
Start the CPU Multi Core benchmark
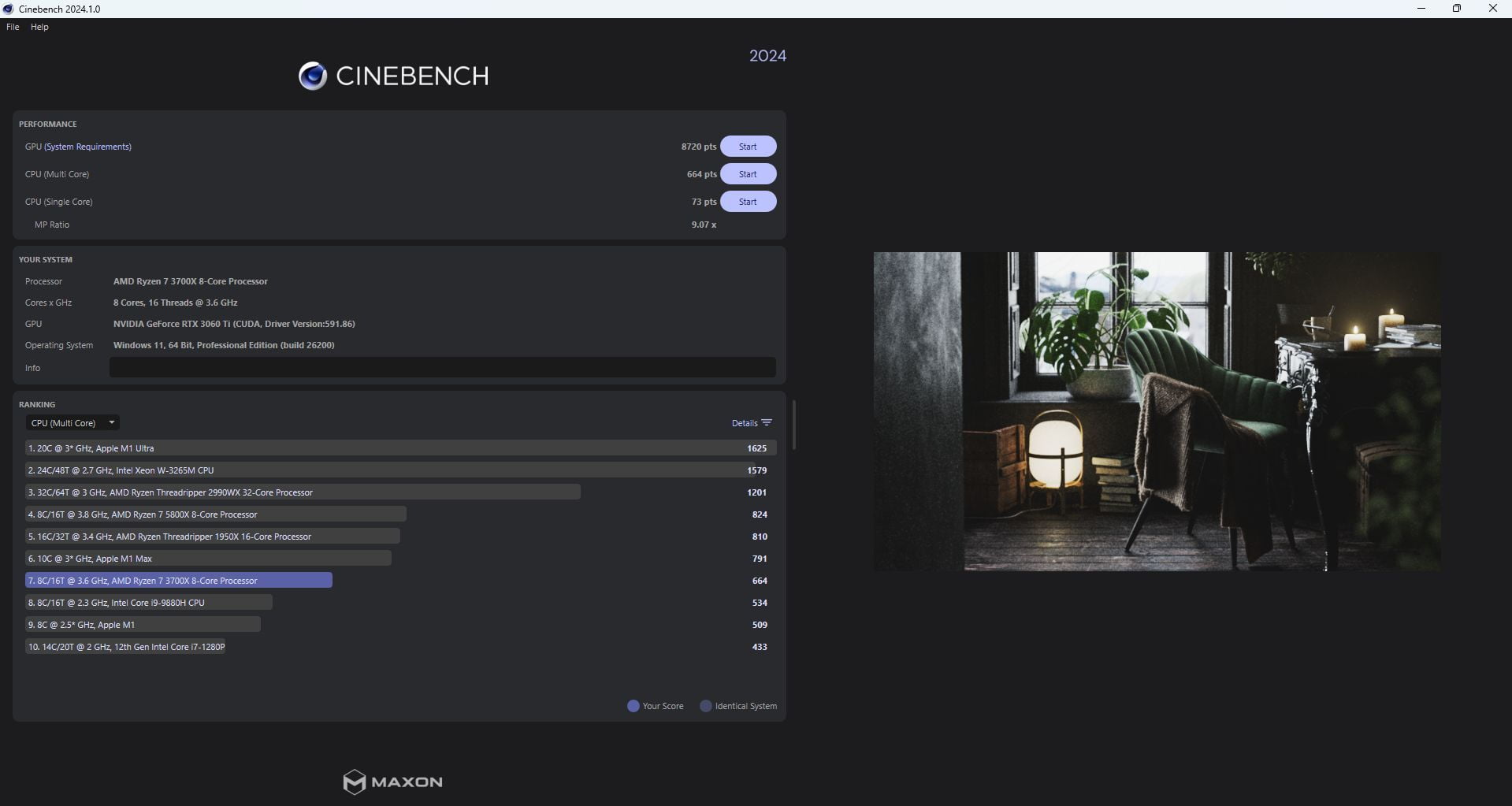[x=748, y=174]
